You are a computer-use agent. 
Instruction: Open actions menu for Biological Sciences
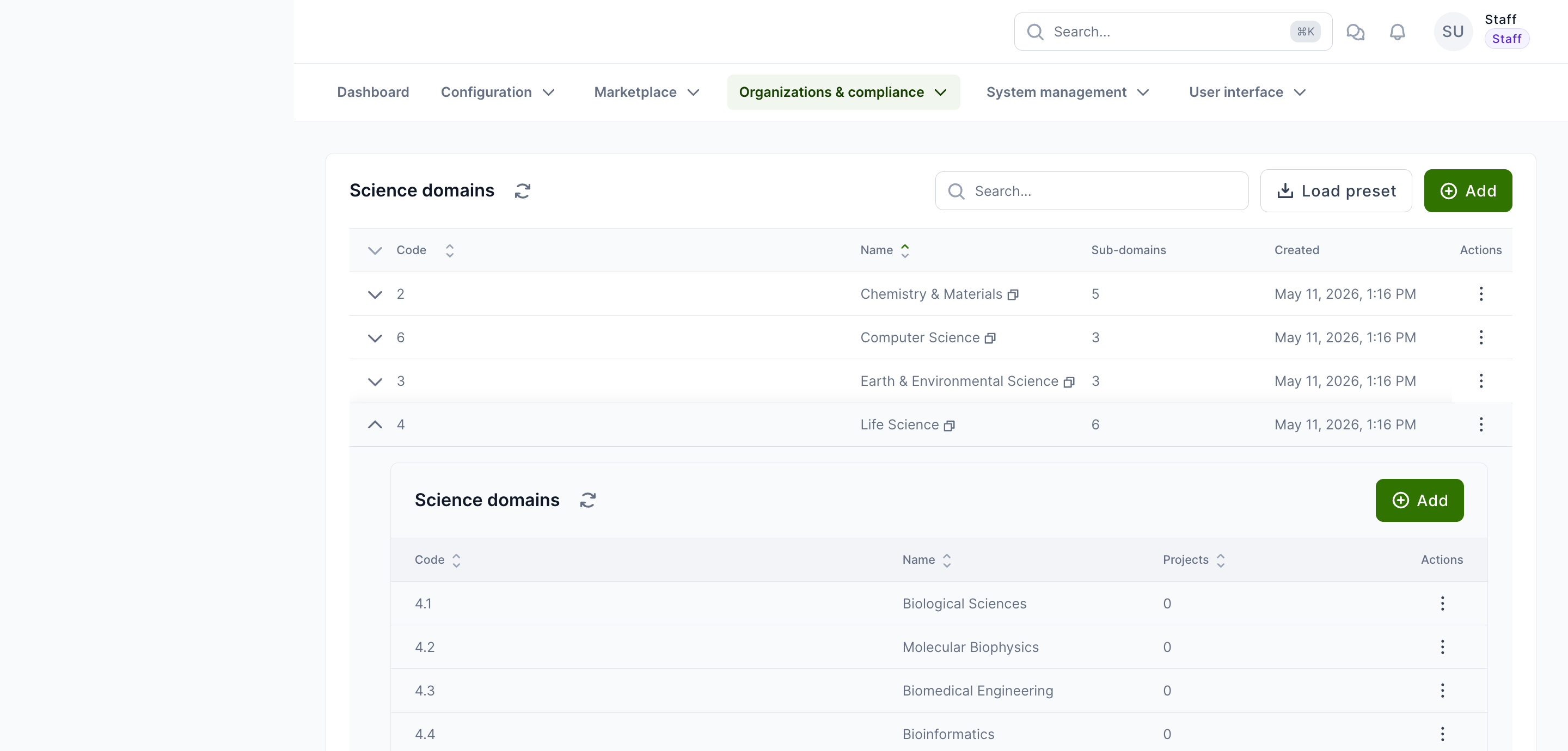[x=1442, y=604]
